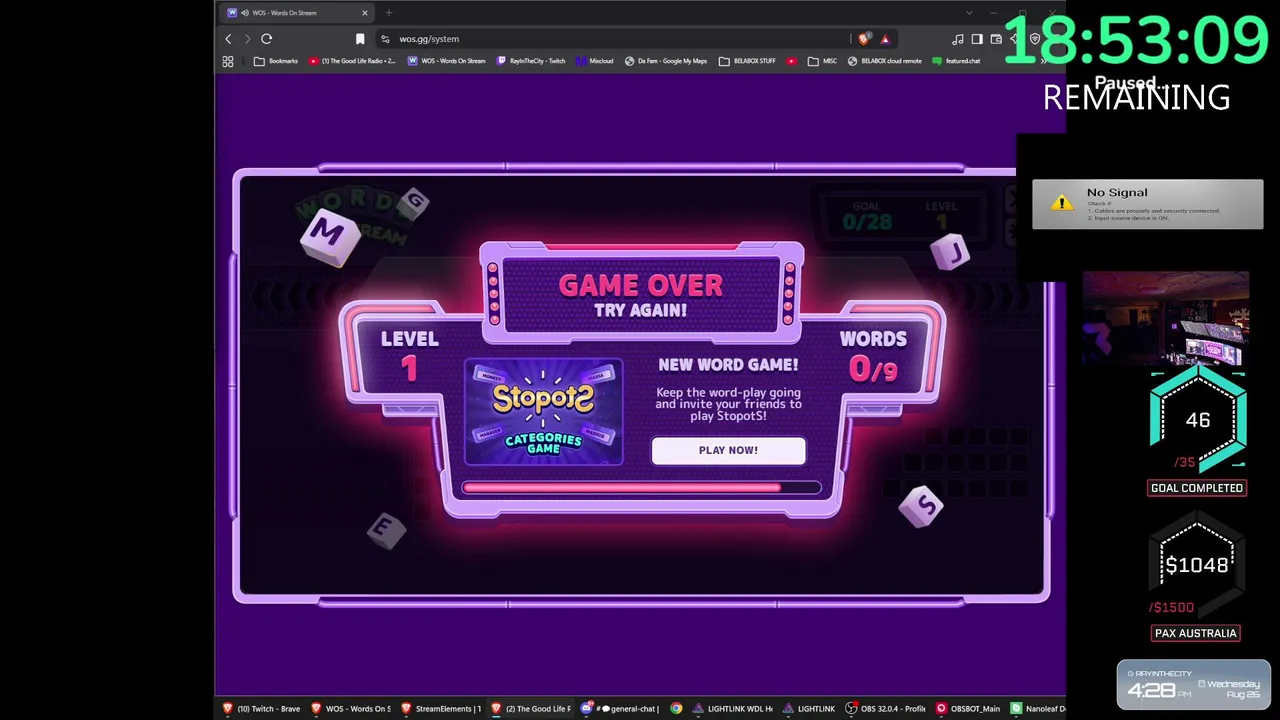This screenshot has height=720, width=1280.
Task: Open BELABOX cloud remote bookmark
Action: click(884, 61)
